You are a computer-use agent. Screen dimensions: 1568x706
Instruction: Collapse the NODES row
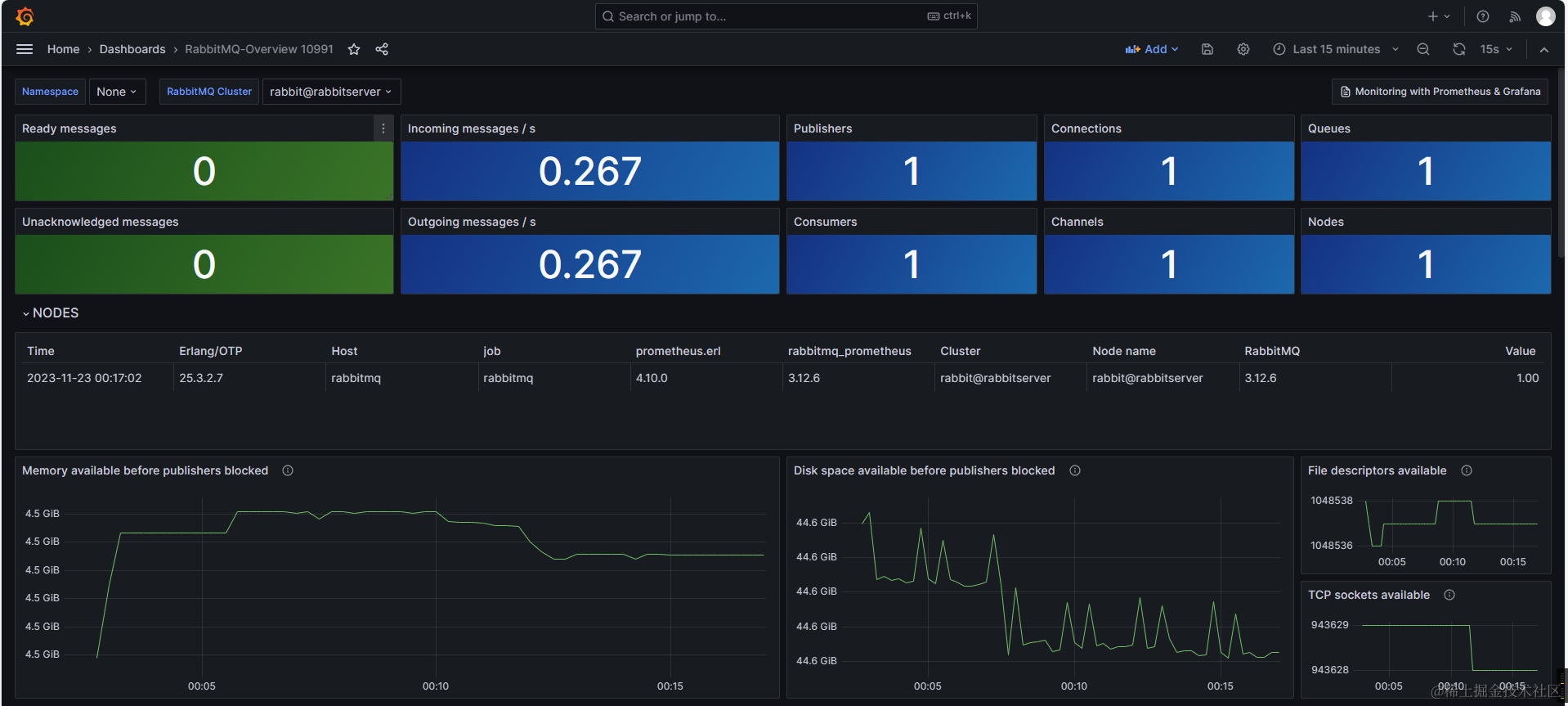pos(50,313)
